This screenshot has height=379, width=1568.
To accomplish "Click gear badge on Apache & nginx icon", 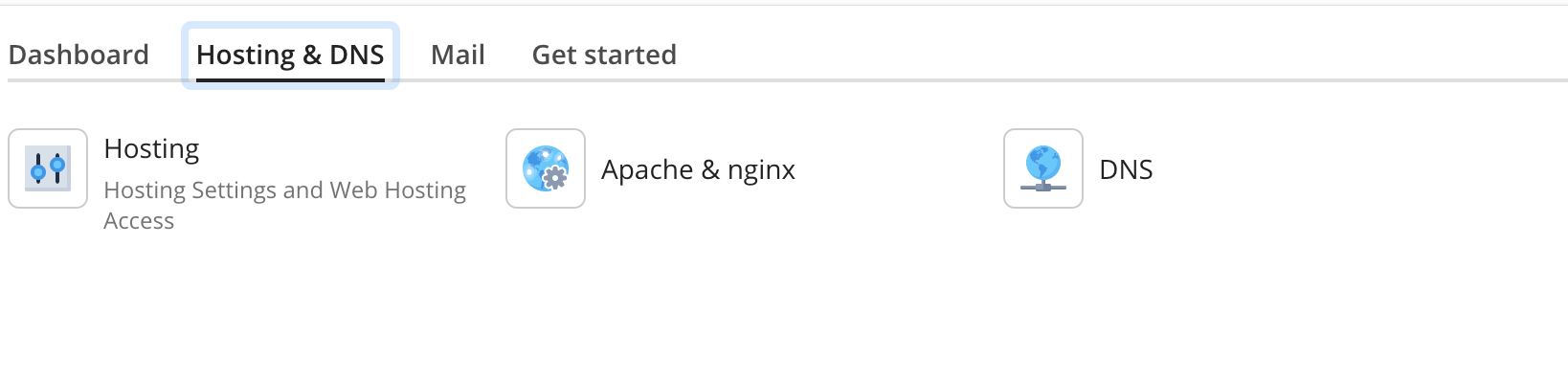I will pyautogui.click(x=555, y=177).
